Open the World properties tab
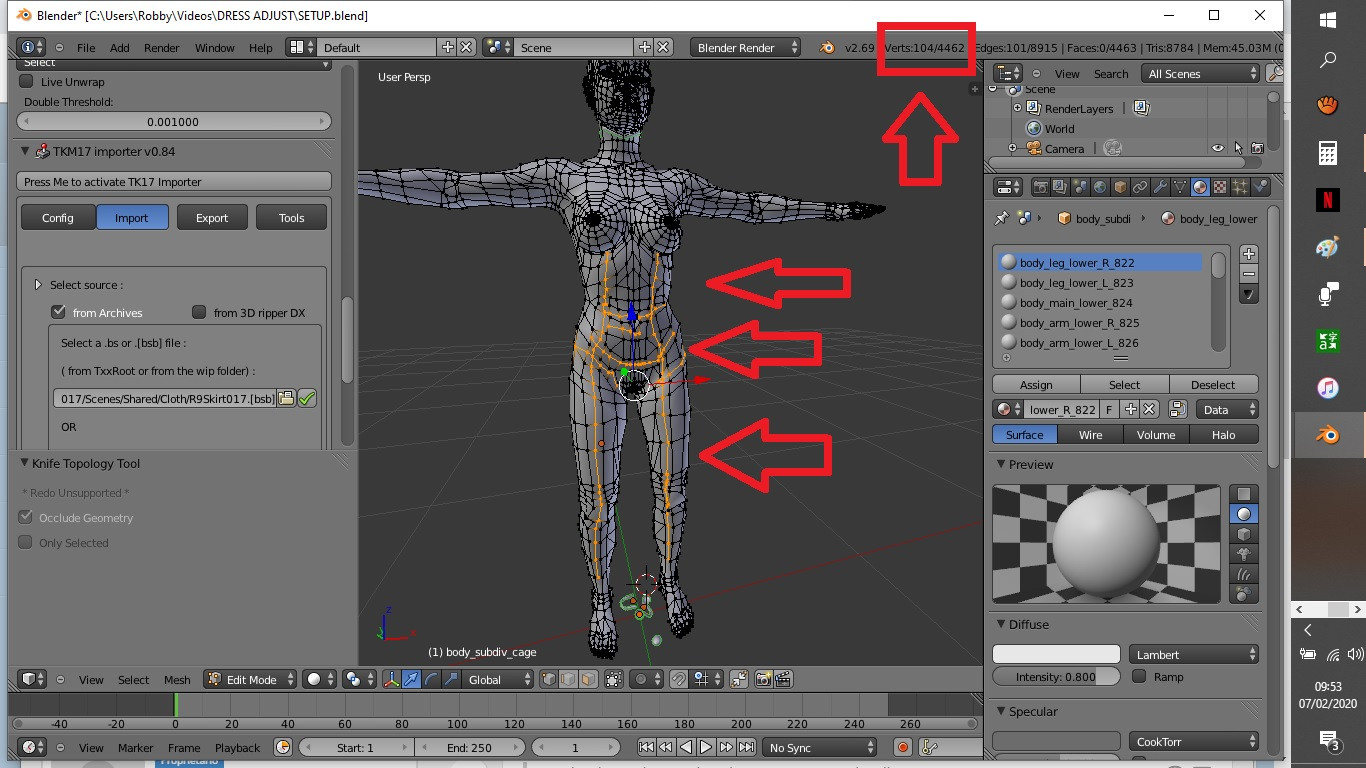 coord(1100,187)
